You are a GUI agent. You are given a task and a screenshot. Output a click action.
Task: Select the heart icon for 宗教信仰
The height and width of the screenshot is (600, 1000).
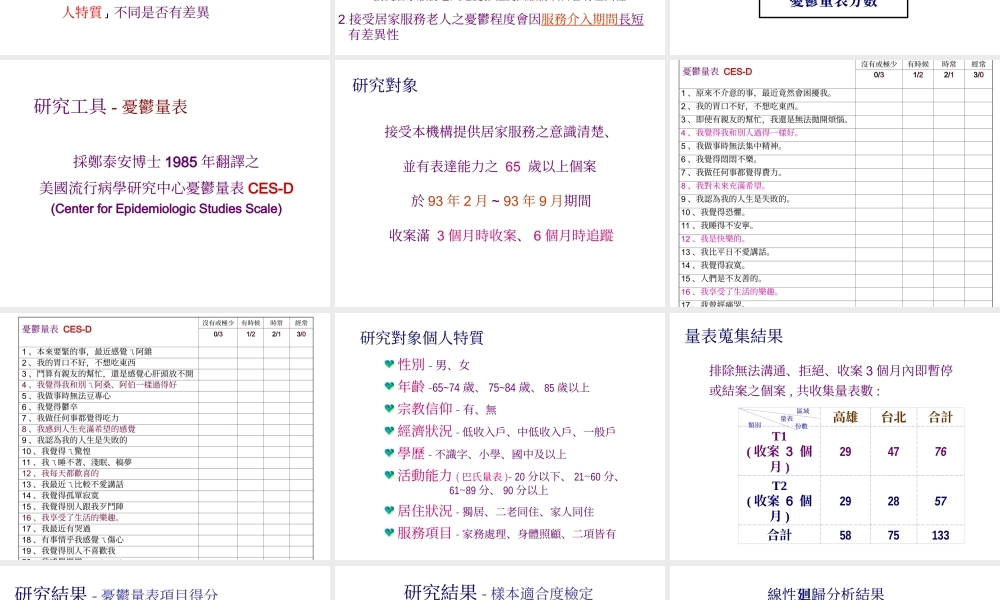pyautogui.click(x=389, y=408)
